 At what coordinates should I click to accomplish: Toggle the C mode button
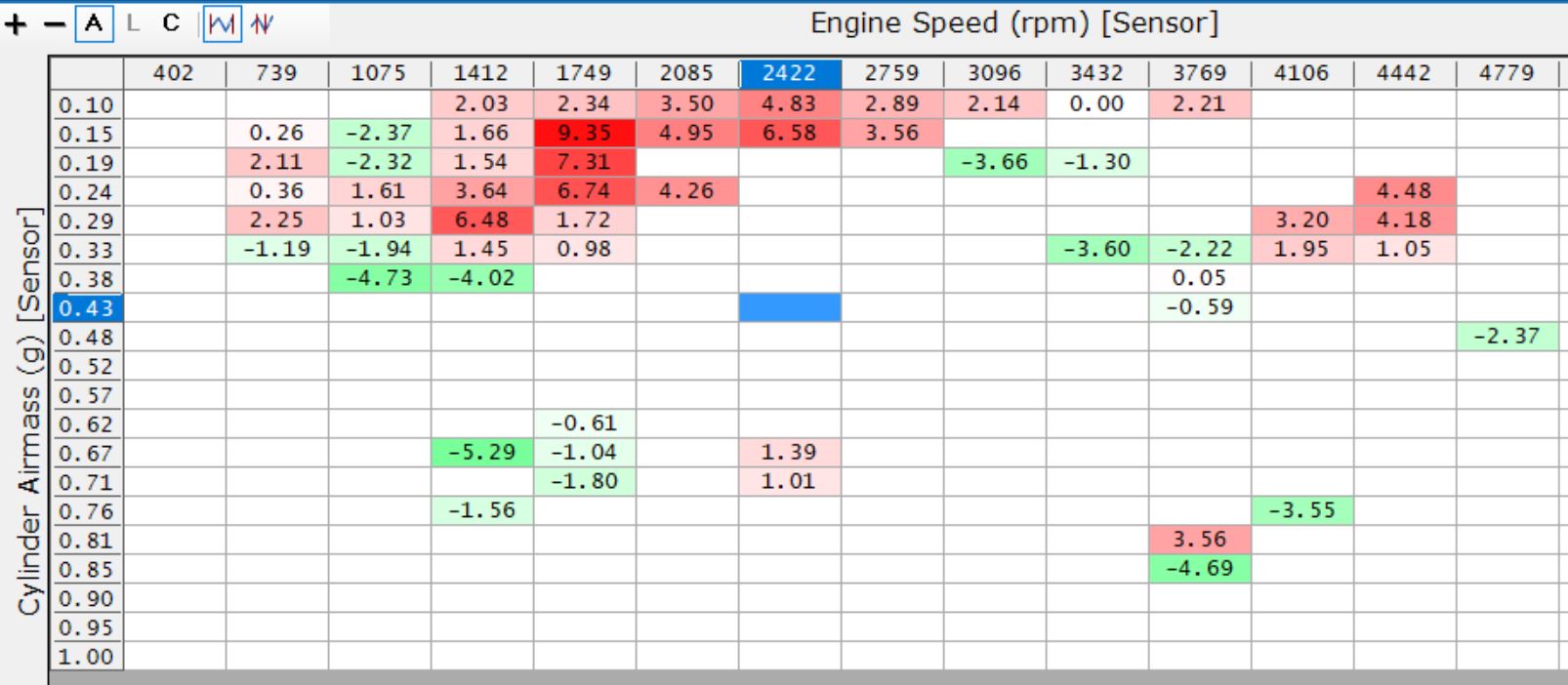172,23
